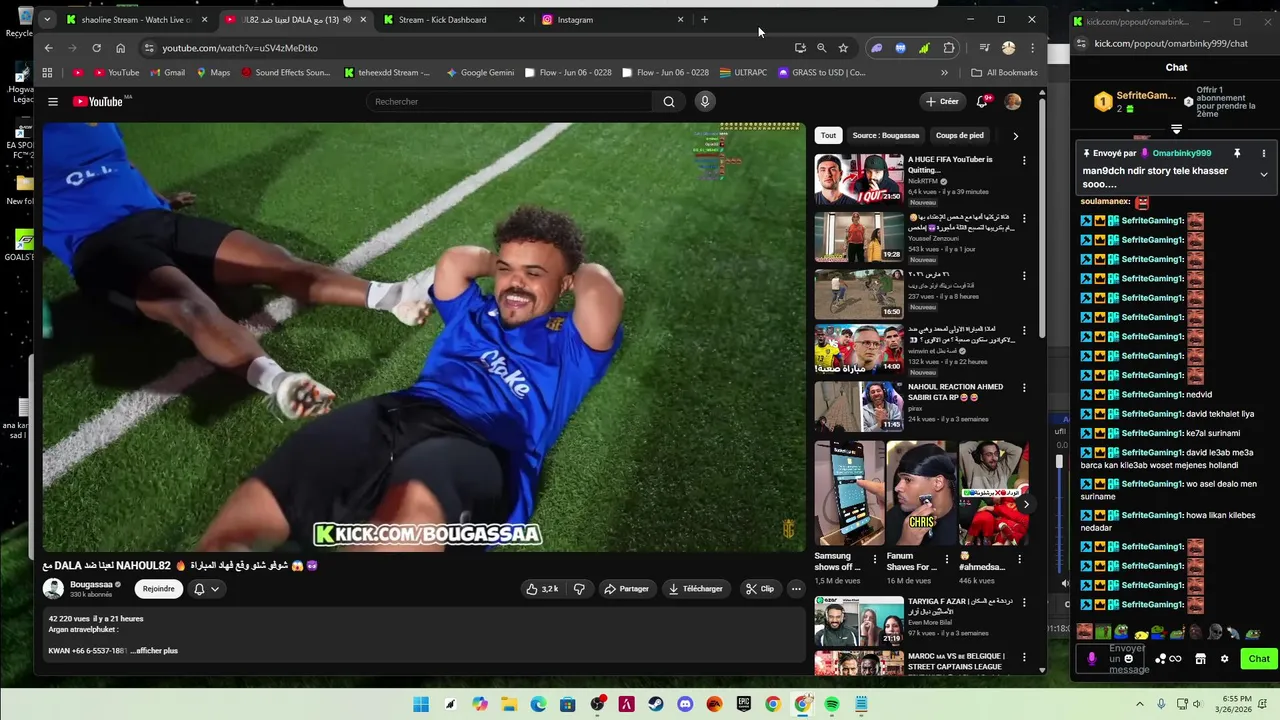Open Chrome's extensions puzzle icon
Image resolution: width=1280 pixels, height=720 pixels.
[x=949, y=48]
